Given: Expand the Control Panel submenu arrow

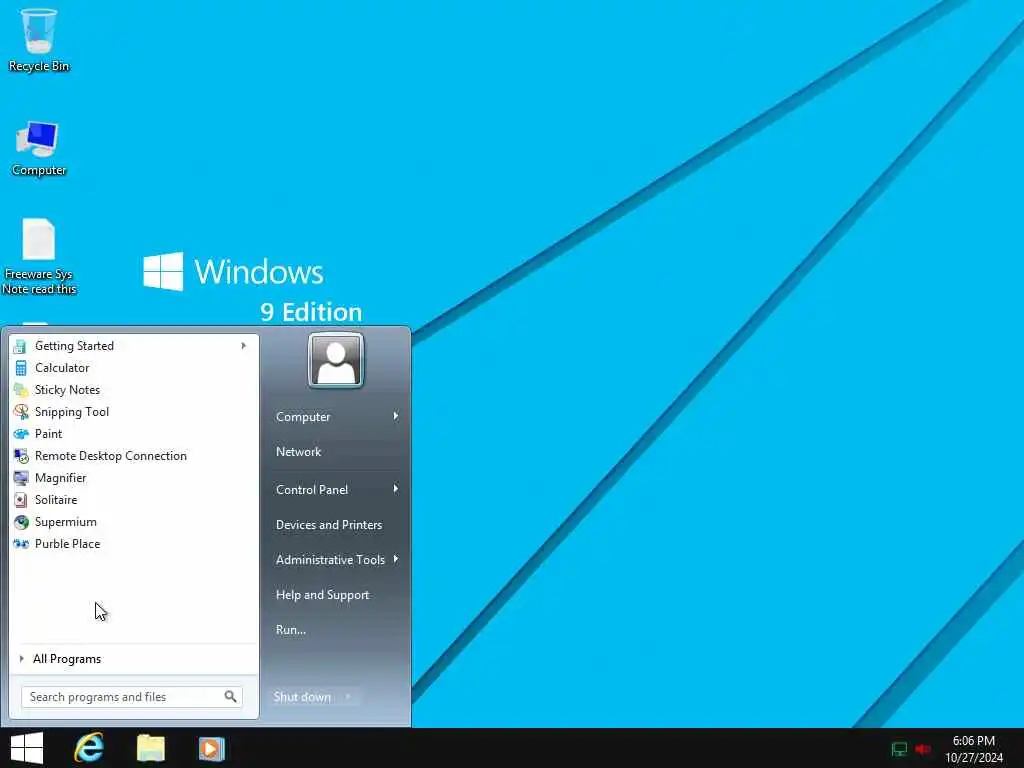Looking at the screenshot, I should pyautogui.click(x=396, y=489).
